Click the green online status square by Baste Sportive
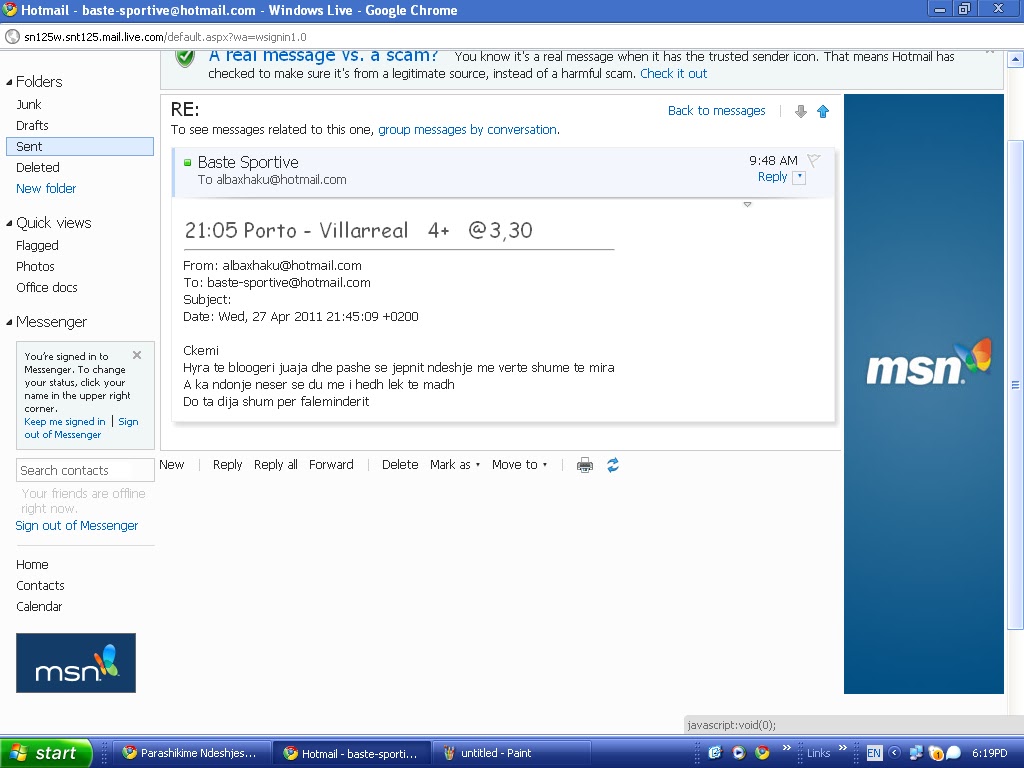Screen dimensions: 1024x768 (x=187, y=163)
